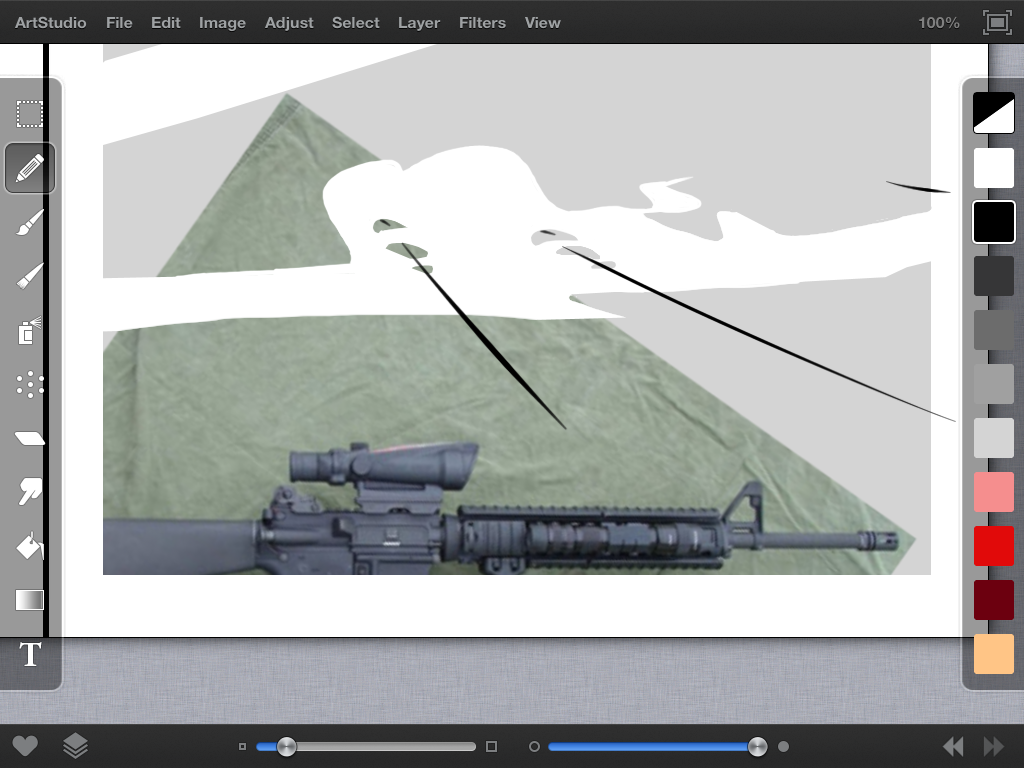This screenshot has width=1024, height=768.
Task: Select the Text tool
Action: click(30, 654)
